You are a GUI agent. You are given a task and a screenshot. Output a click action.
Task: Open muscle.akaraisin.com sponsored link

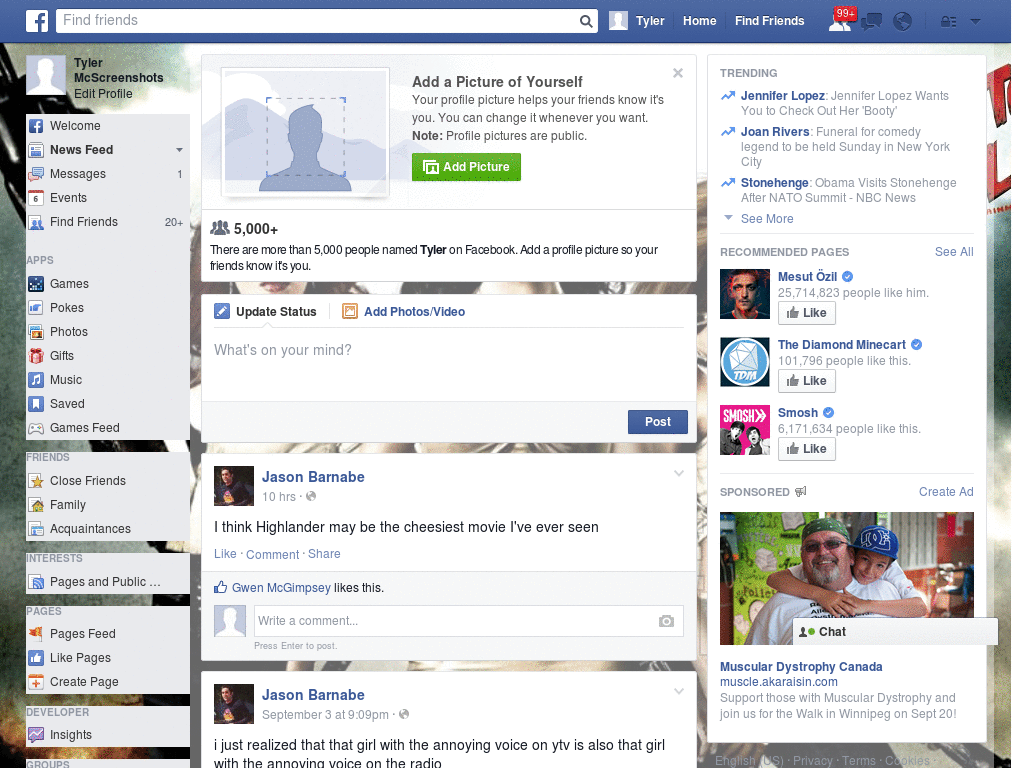pyautogui.click(x=778, y=682)
